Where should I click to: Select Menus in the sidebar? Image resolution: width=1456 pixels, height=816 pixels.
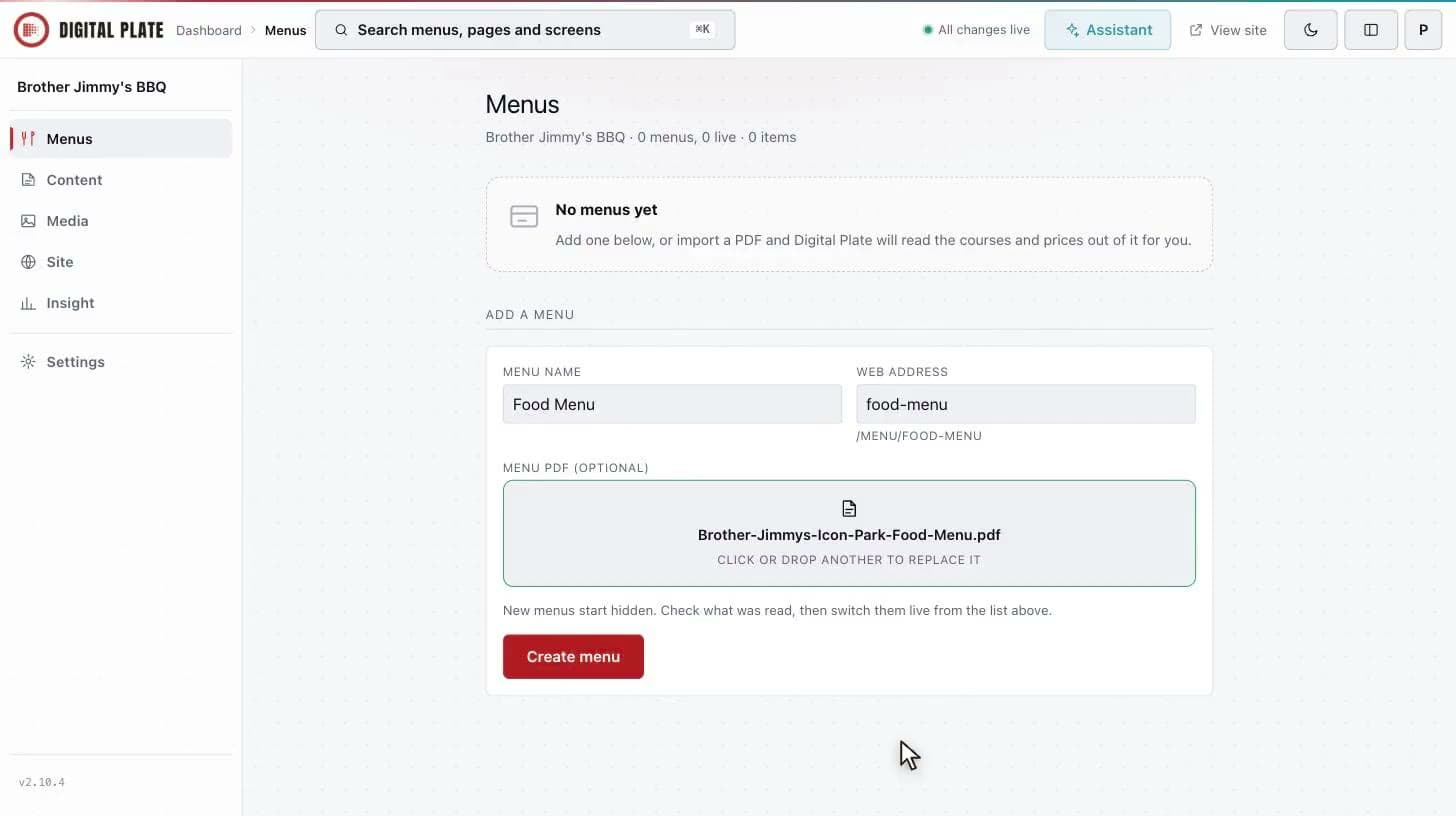121,139
